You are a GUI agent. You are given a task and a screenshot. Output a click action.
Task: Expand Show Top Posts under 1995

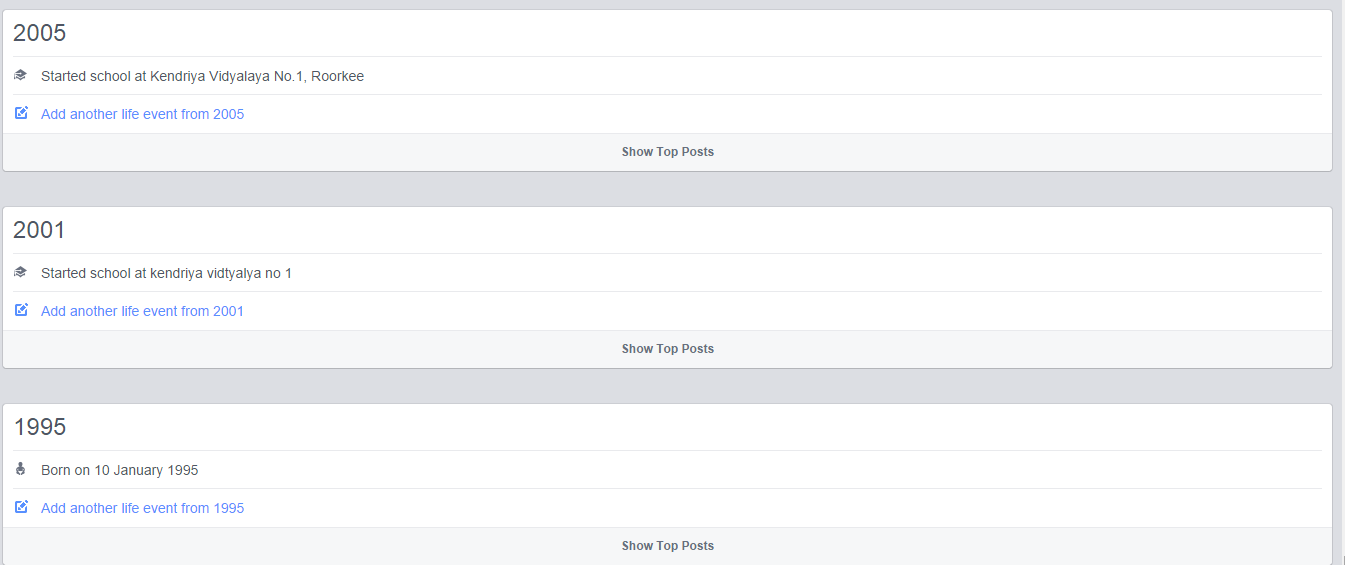coord(667,546)
